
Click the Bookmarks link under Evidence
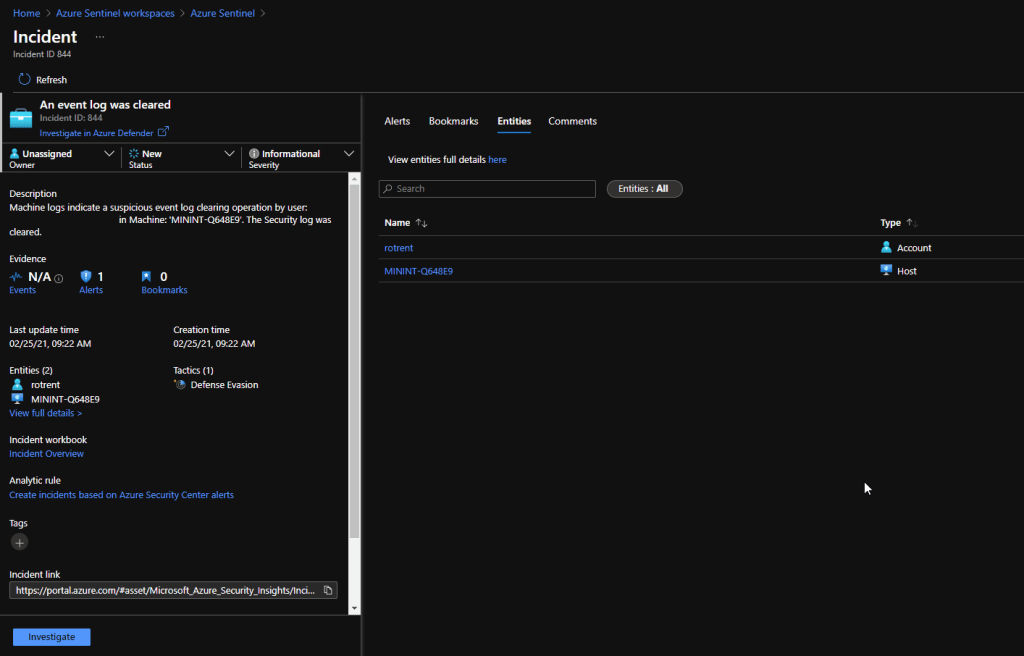coord(164,290)
